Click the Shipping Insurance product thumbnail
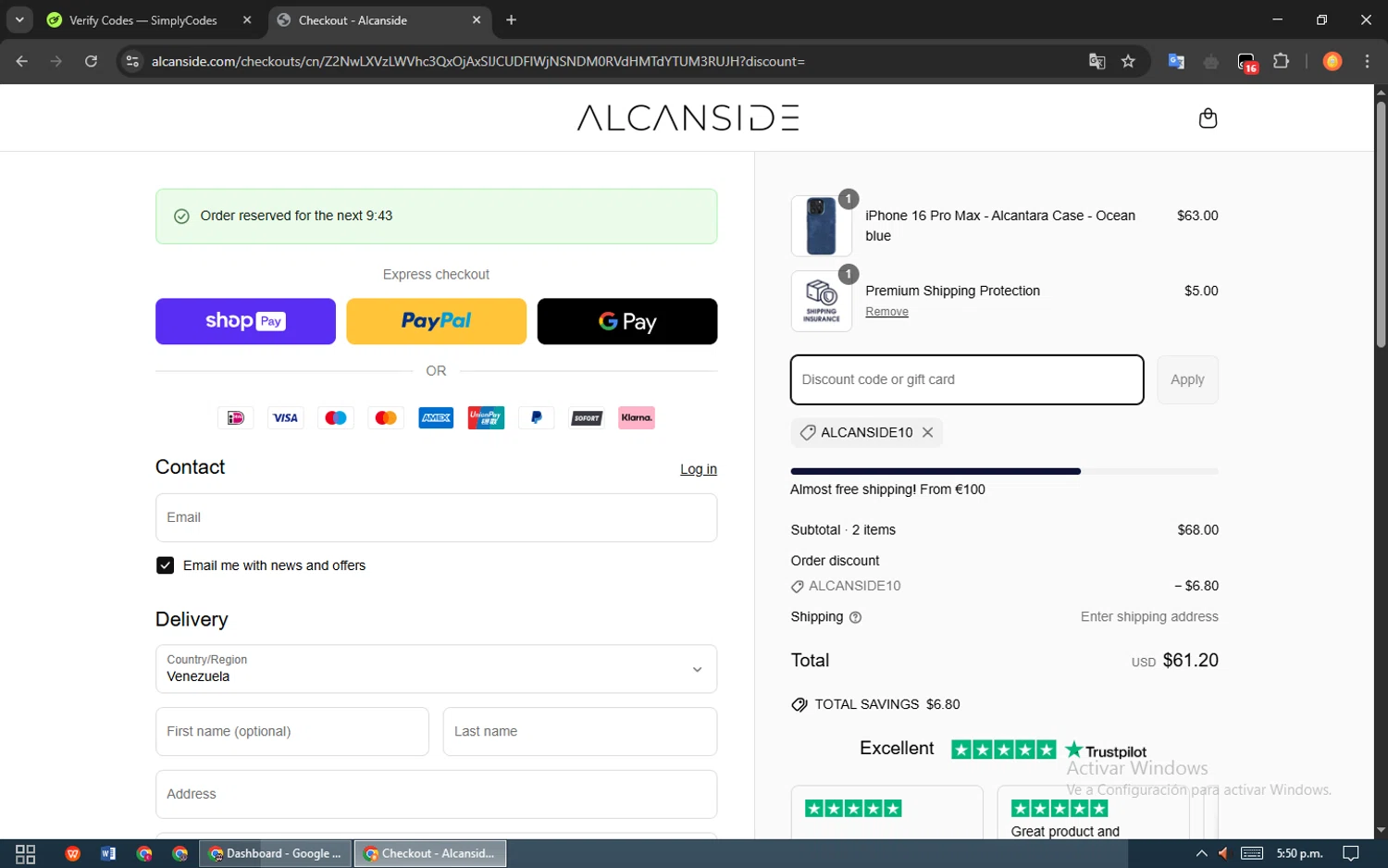Viewport: 1388px width, 868px height. pyautogui.click(x=822, y=301)
